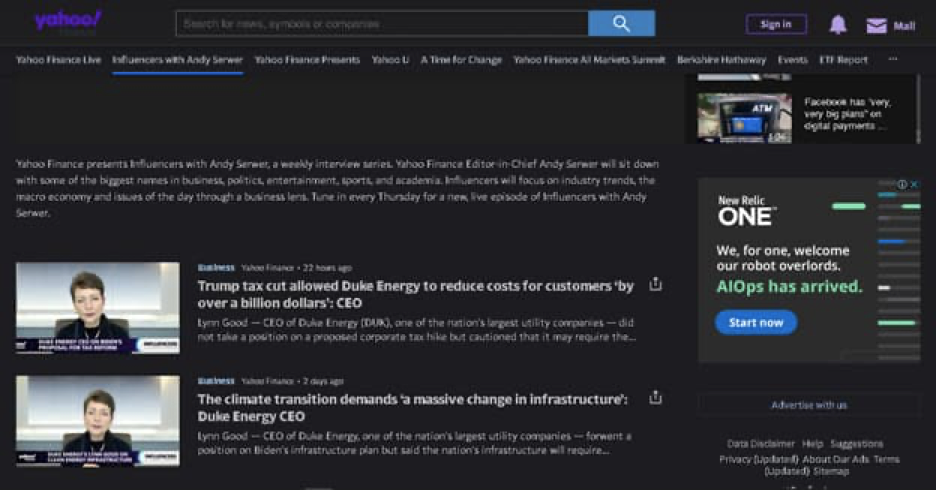Click summary mentioning Biden's infrastructure plan
The width and height of the screenshot is (936, 490).
pos(414,443)
